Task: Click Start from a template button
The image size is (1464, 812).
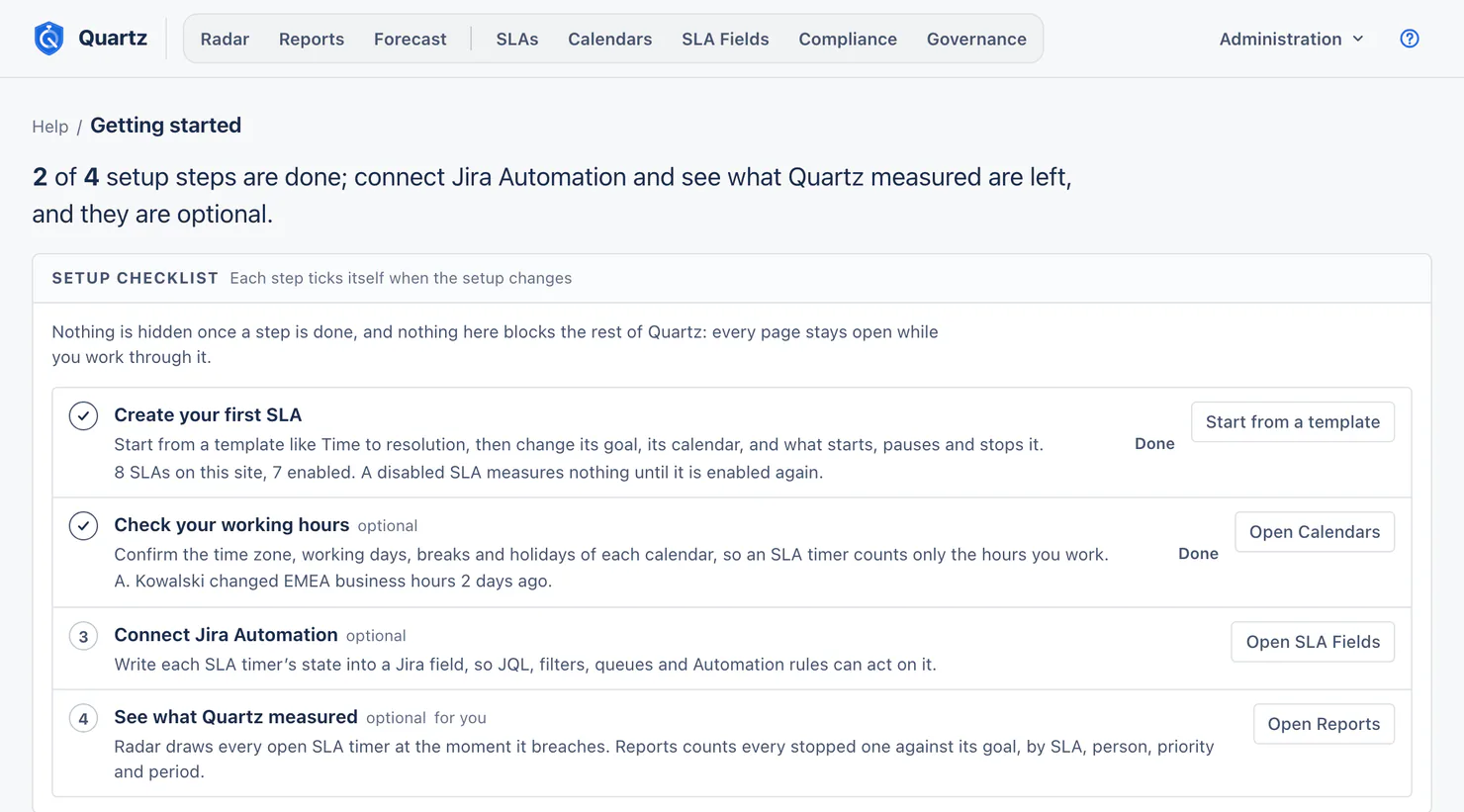Action: 1293,422
